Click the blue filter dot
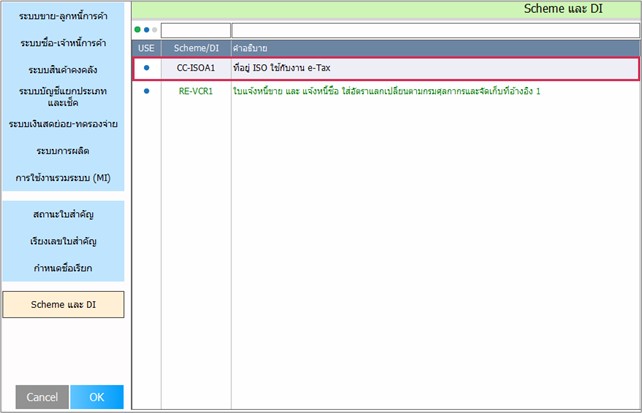 (146, 29)
